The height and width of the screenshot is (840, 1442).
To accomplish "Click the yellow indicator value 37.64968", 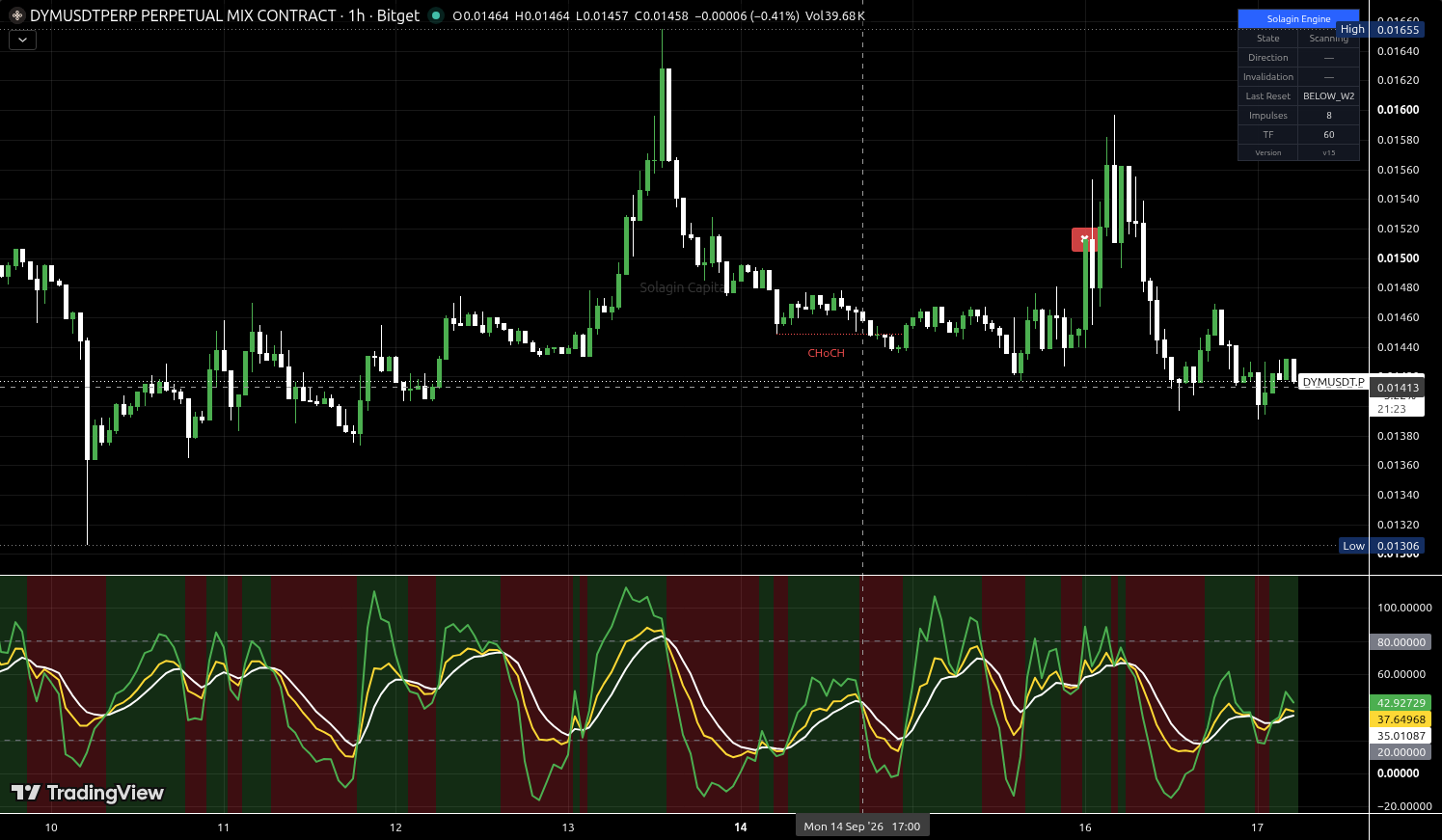I will point(1401,719).
